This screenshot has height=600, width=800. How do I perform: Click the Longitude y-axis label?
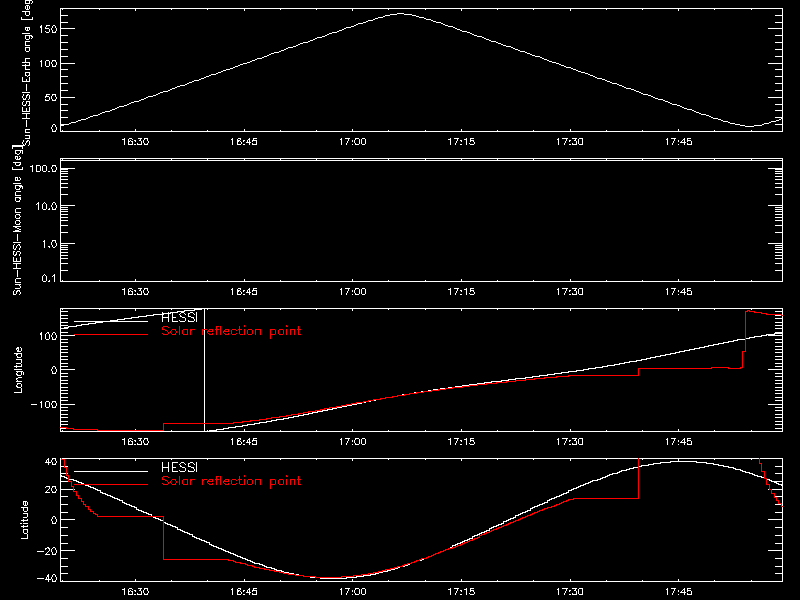click(x=18, y=370)
